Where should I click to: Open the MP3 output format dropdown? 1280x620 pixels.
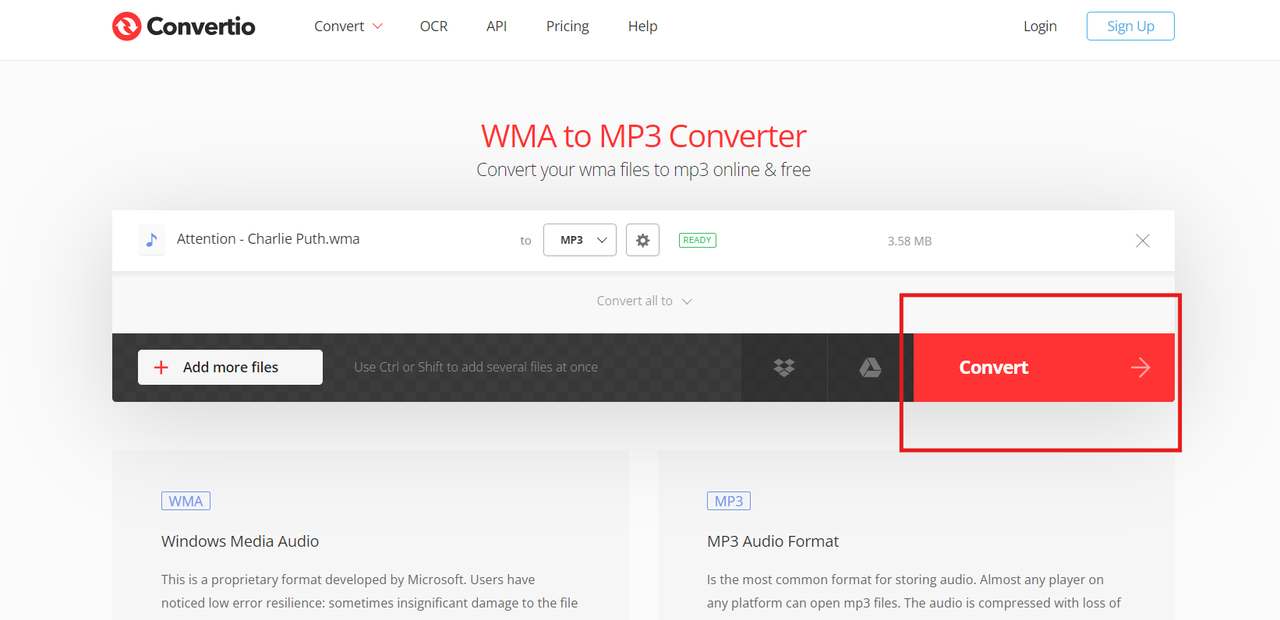[x=580, y=240]
